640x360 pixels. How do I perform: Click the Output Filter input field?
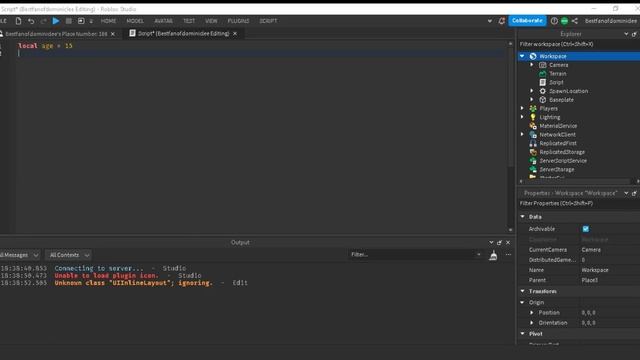tap(416, 255)
